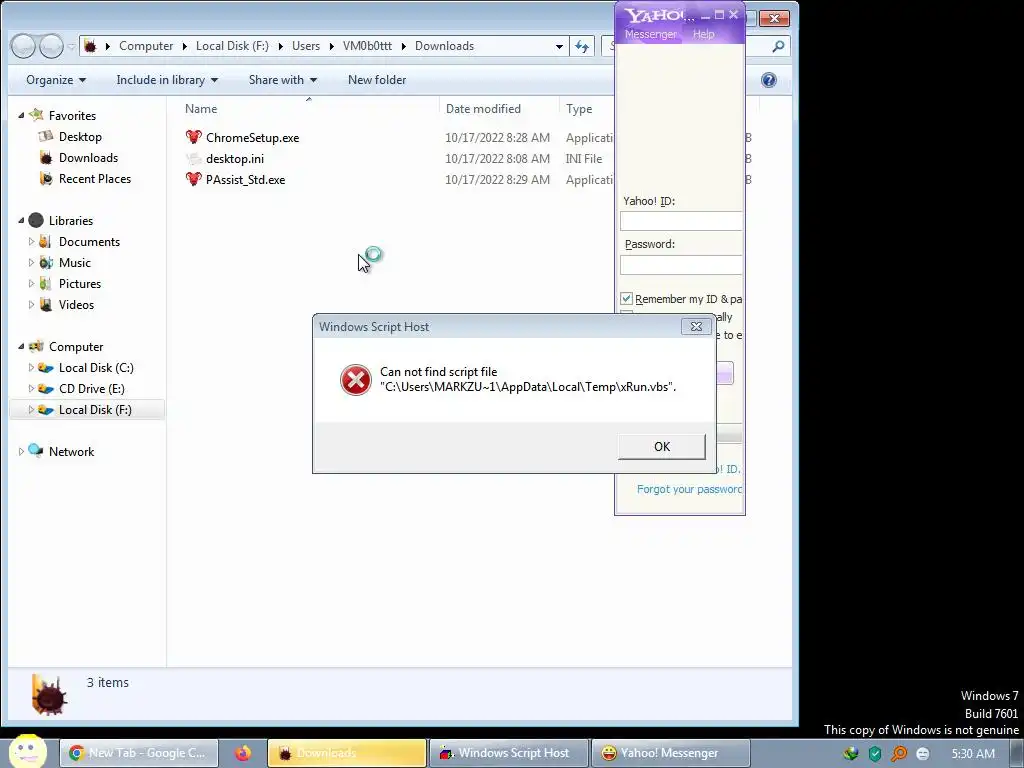Screen dimensions: 1024x768
Task: Select PAssist_Std.exe file icon
Action: (193, 180)
